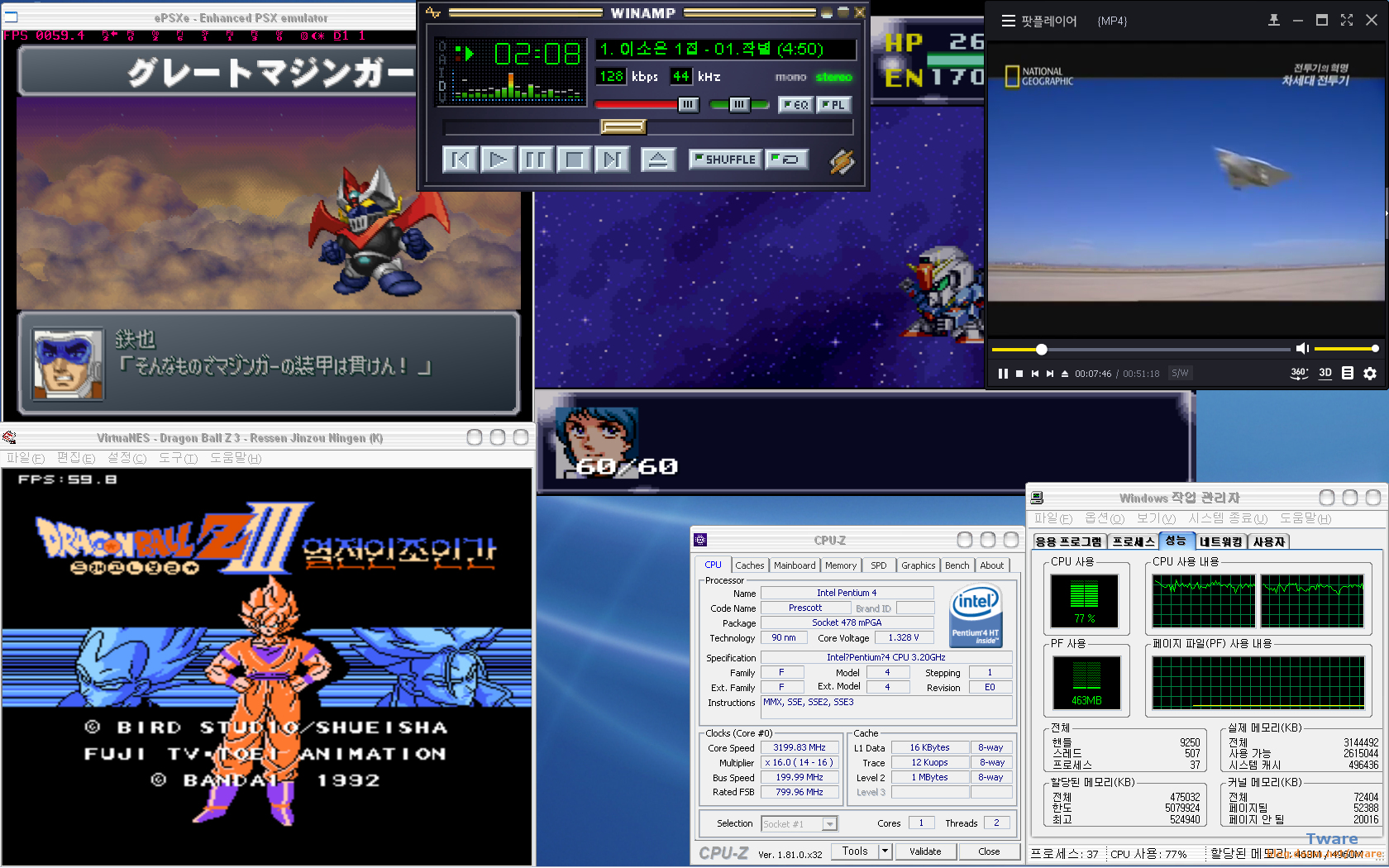
Task: Switch to Task Manager 프로세스 tab
Action: click(1134, 541)
